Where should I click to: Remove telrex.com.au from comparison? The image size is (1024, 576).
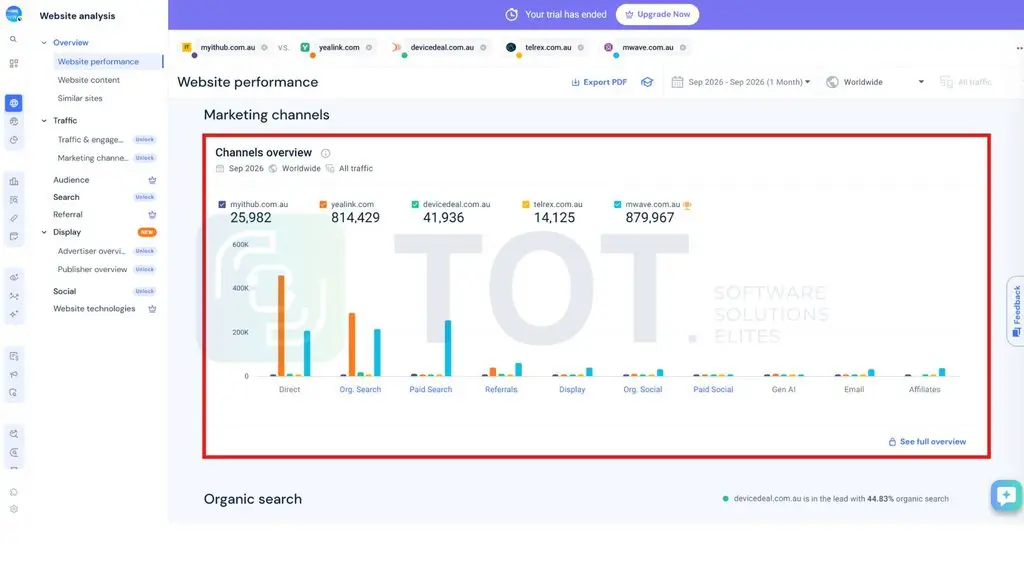(581, 48)
